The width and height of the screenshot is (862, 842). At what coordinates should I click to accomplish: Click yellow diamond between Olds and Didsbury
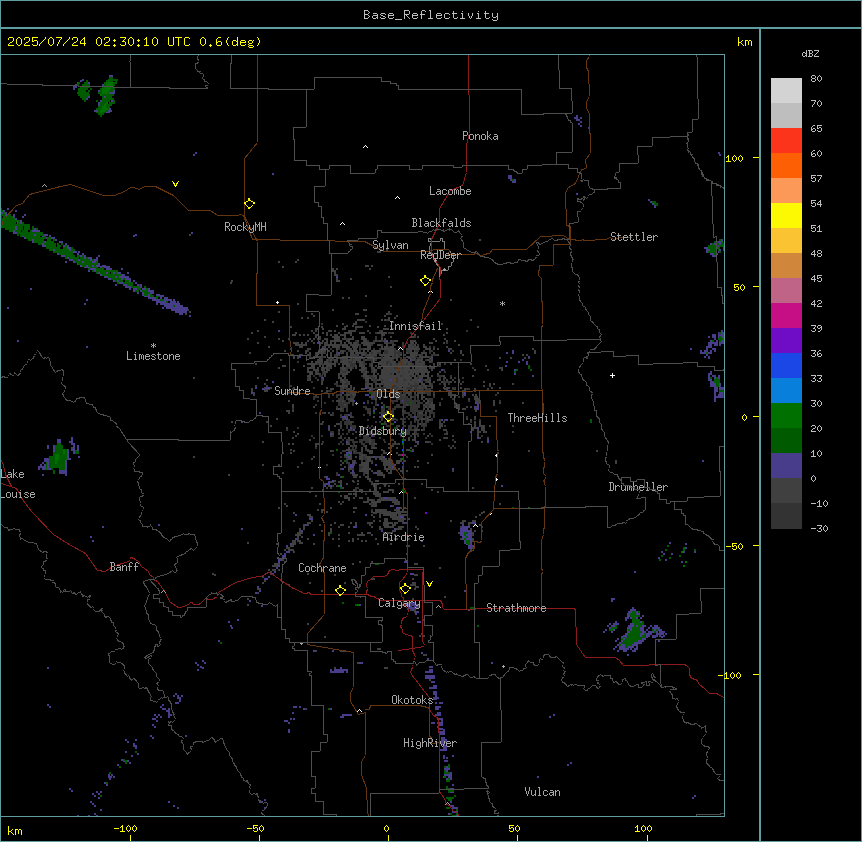click(388, 417)
